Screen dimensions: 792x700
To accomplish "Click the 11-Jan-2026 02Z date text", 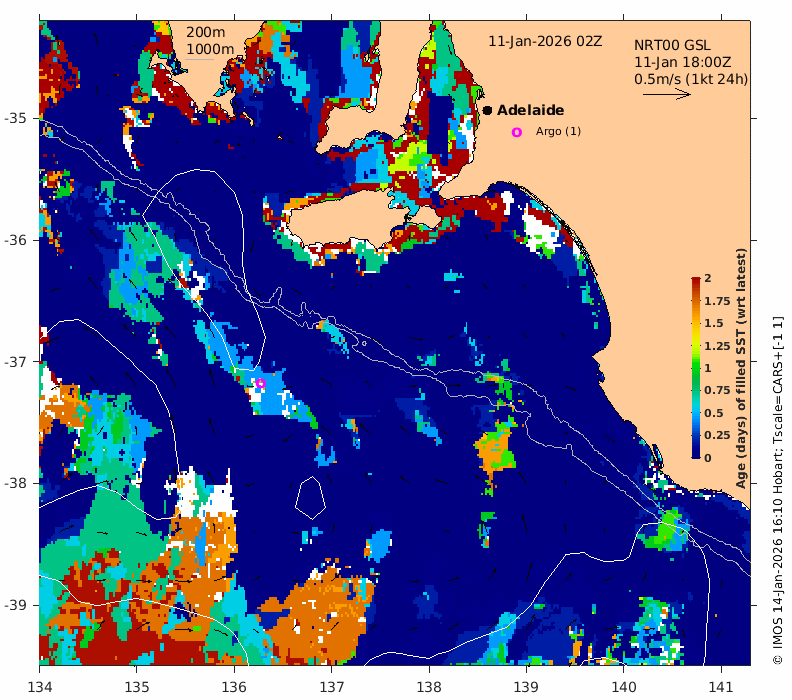I will pyautogui.click(x=545, y=41).
